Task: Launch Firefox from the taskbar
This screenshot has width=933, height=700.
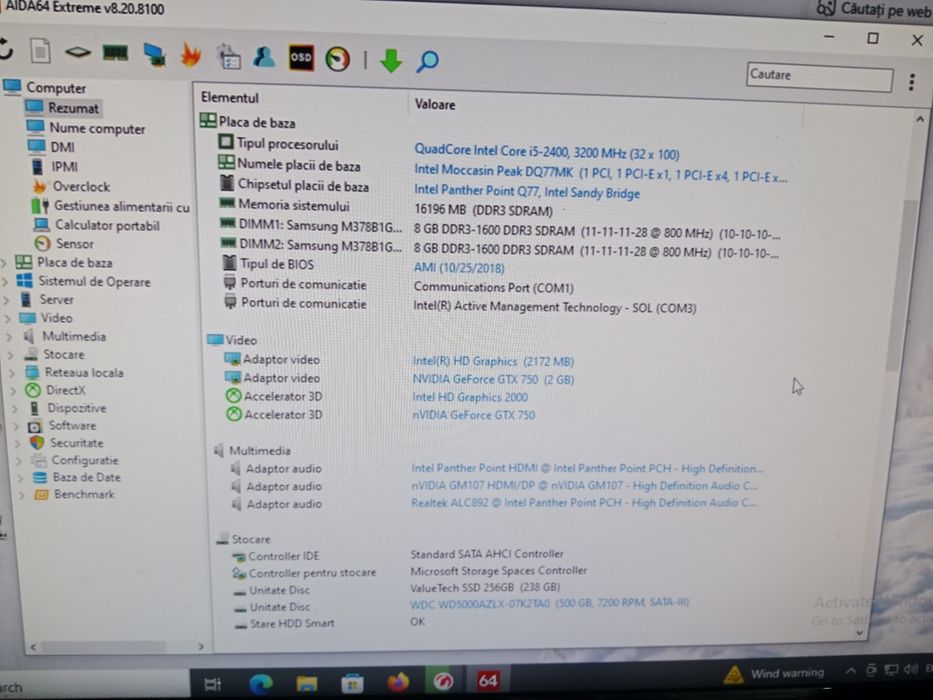Action: tap(398, 682)
